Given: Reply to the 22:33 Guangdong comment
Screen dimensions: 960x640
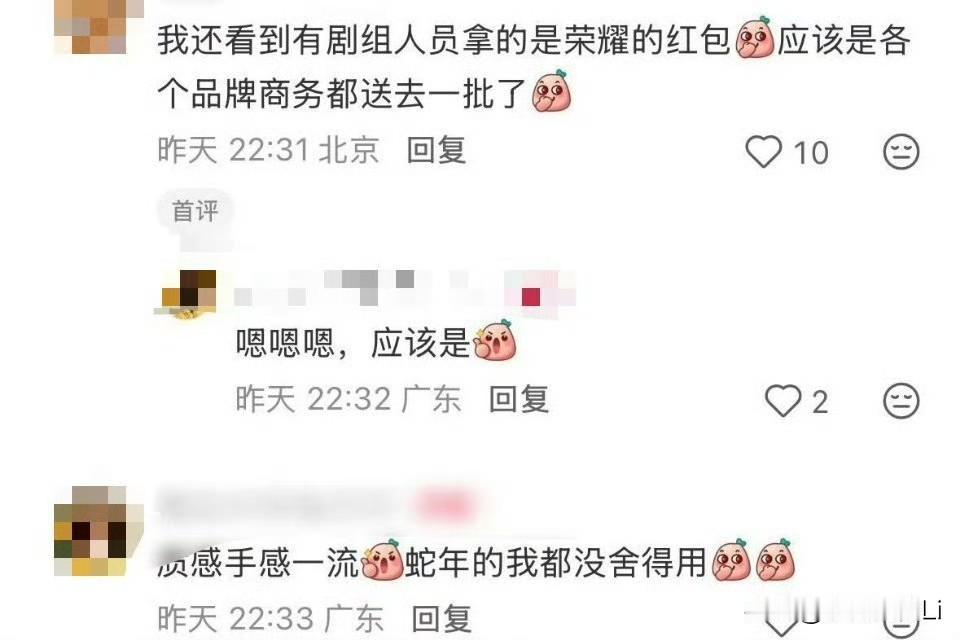Looking at the screenshot, I should pyautogui.click(x=441, y=619).
